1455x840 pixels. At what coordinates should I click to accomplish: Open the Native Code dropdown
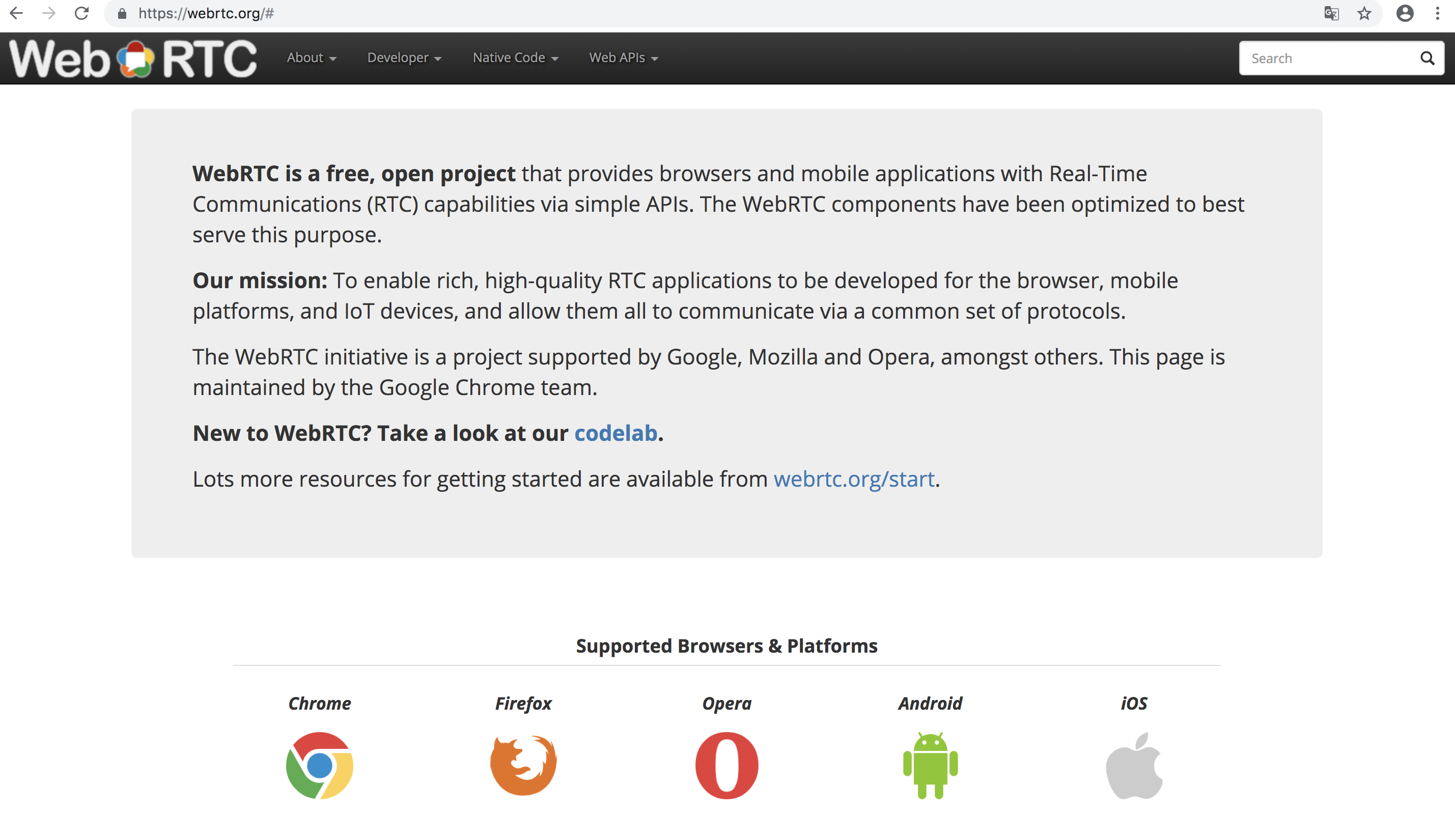[515, 58]
